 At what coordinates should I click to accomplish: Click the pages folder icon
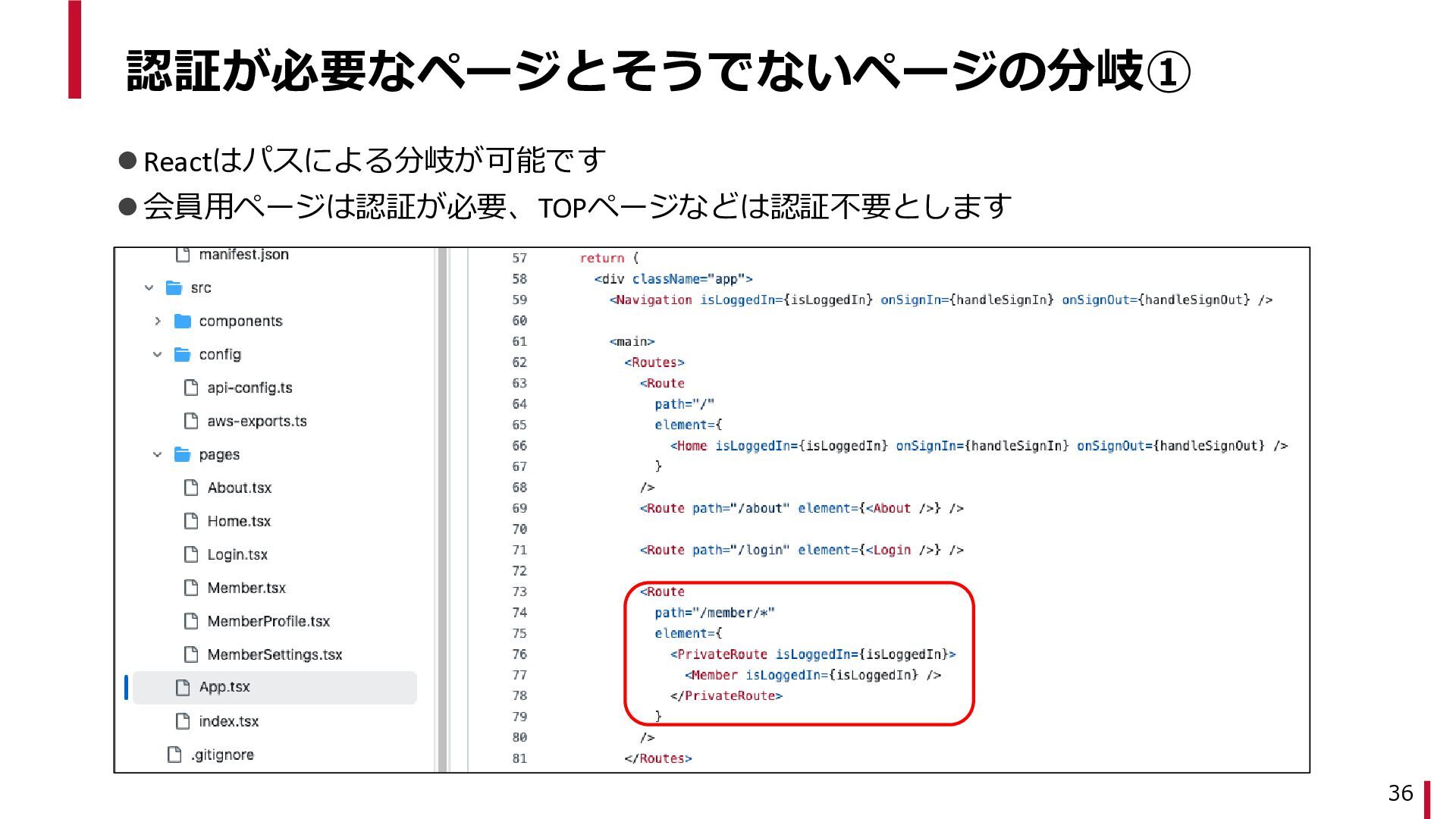(183, 455)
